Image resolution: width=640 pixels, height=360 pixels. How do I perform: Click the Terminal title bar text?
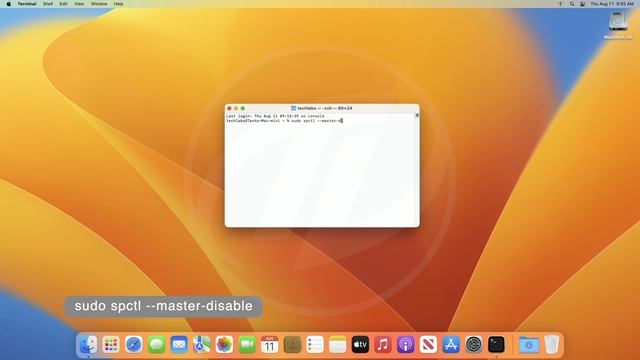coord(324,108)
